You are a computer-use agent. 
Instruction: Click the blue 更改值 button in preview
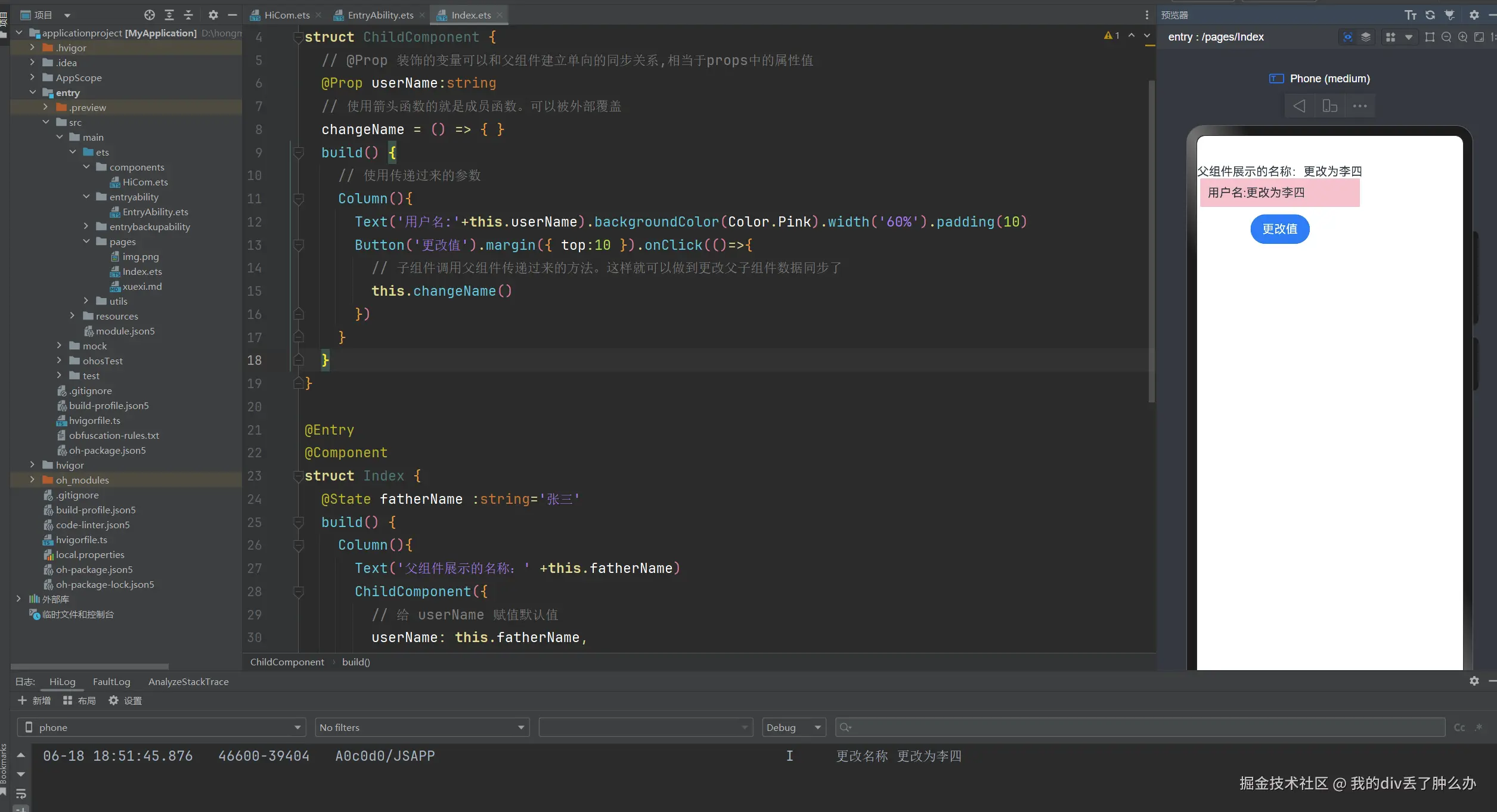coord(1279,229)
